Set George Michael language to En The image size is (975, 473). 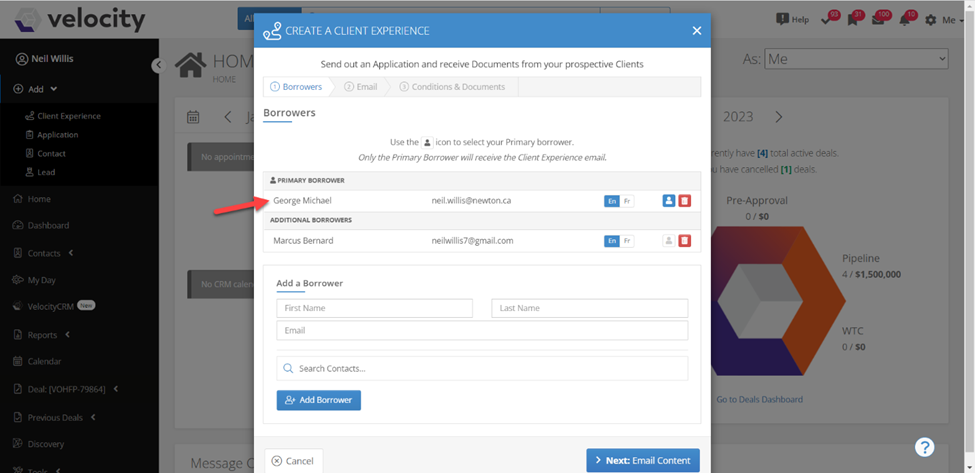[x=612, y=201]
